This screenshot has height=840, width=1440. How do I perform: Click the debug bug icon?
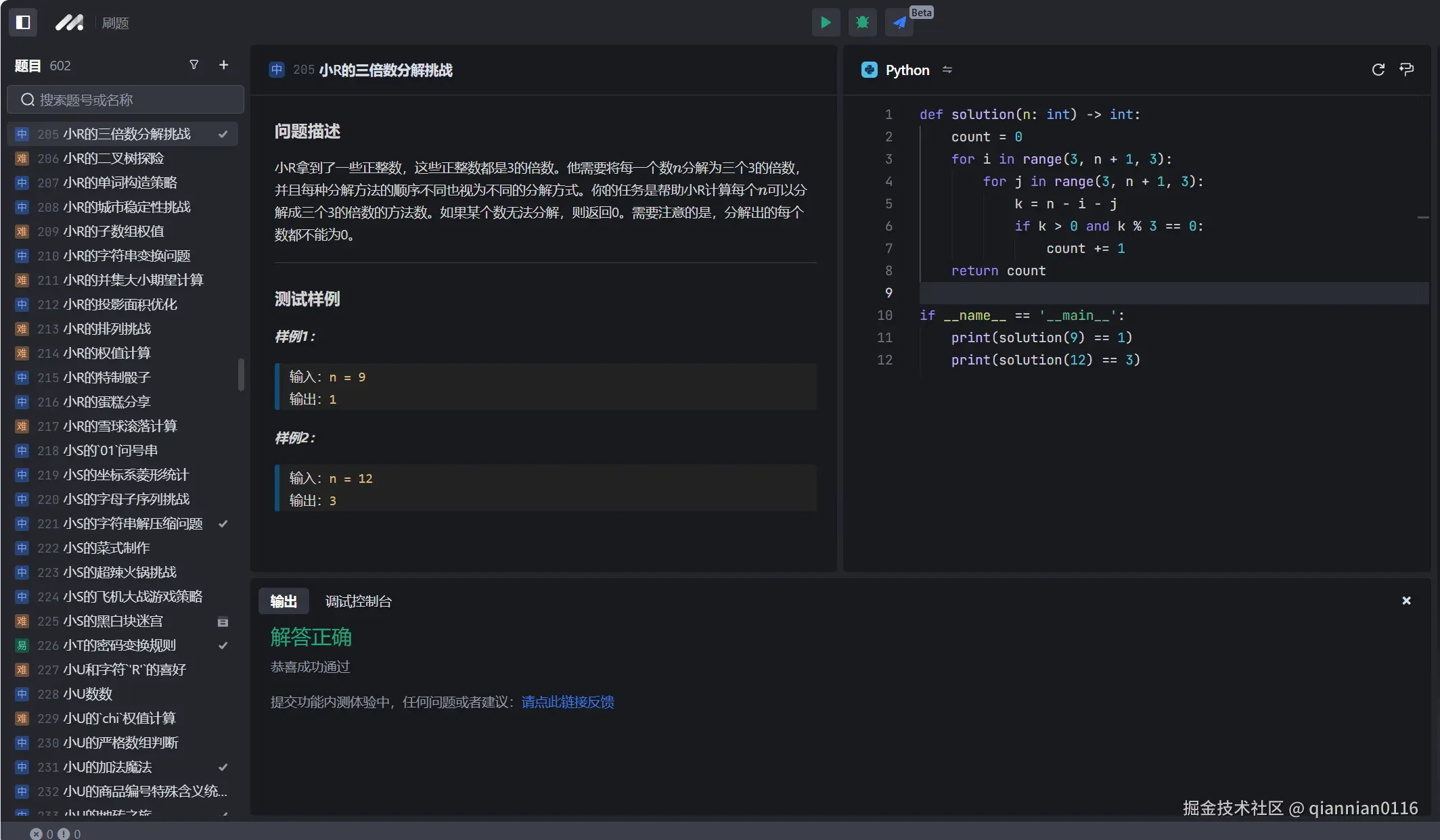[x=862, y=22]
